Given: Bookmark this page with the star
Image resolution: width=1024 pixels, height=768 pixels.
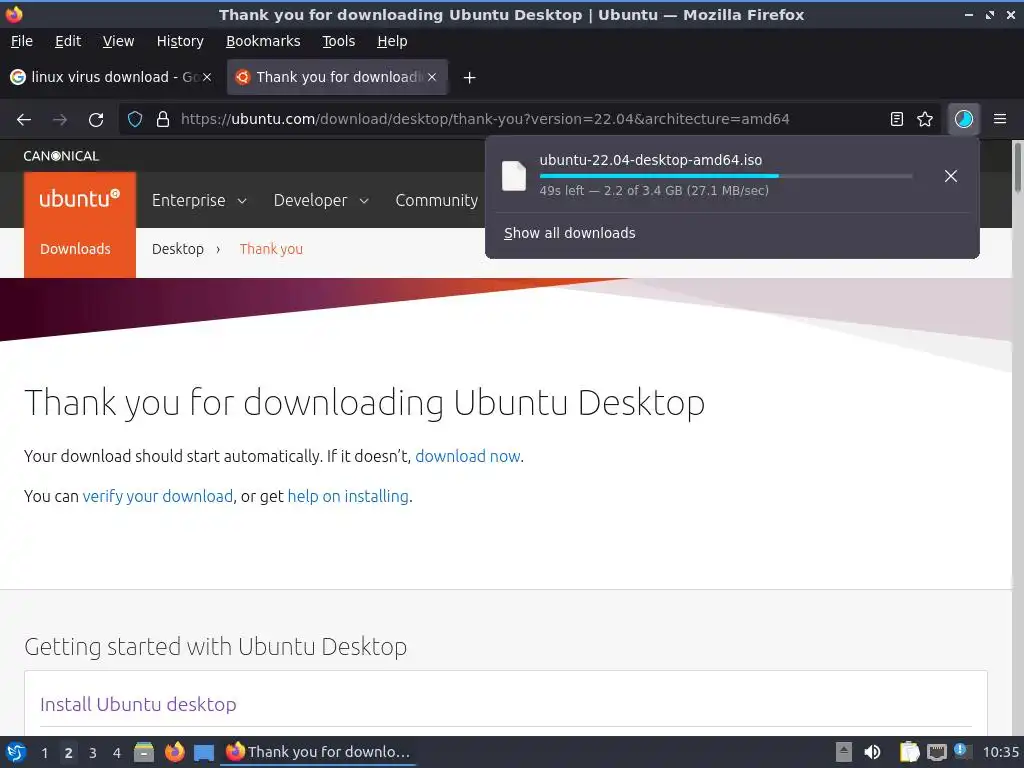Looking at the screenshot, I should click(x=925, y=119).
